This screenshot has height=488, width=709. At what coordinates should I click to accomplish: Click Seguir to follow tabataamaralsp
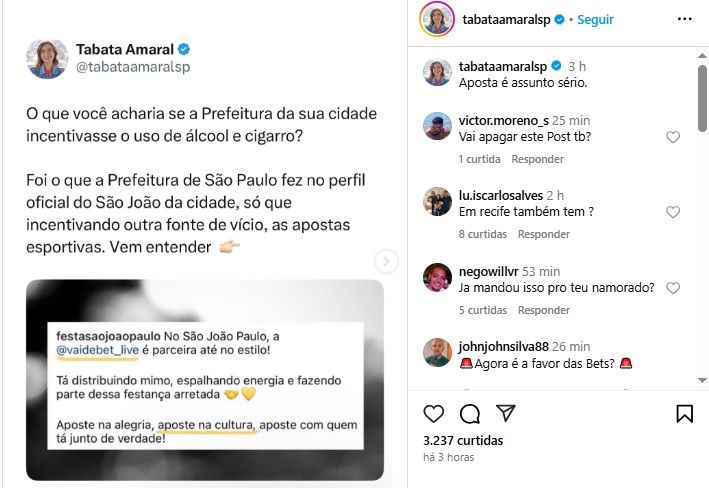click(595, 20)
